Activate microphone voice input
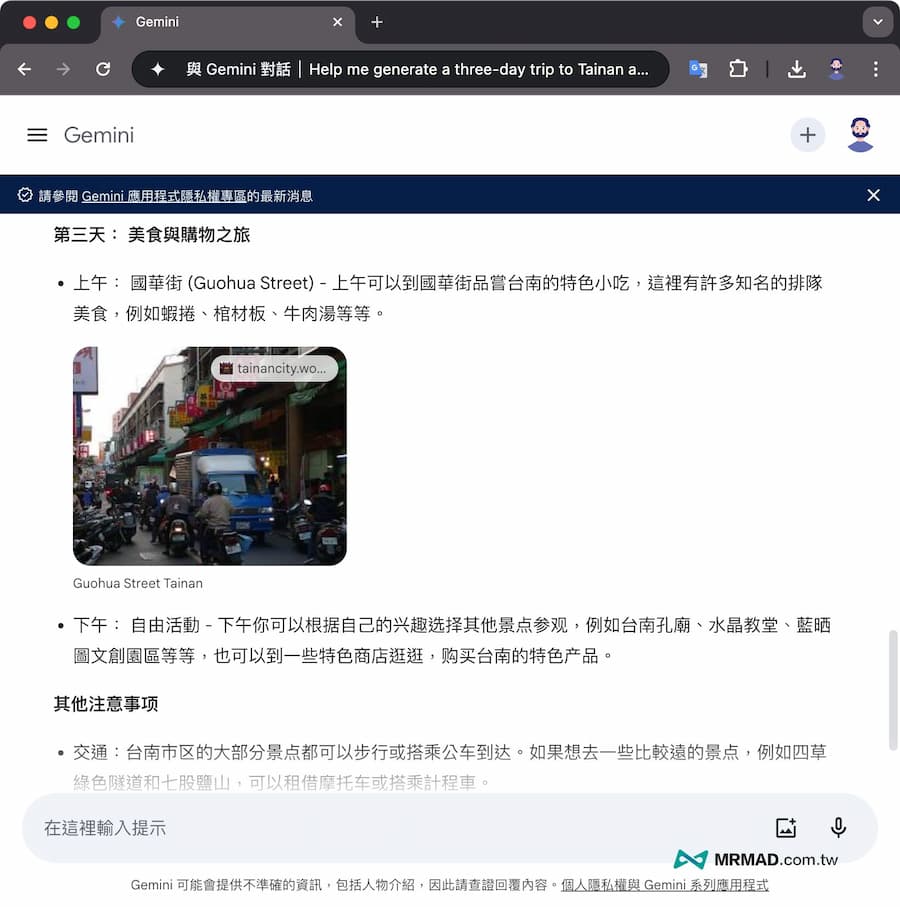 pyautogui.click(x=838, y=828)
